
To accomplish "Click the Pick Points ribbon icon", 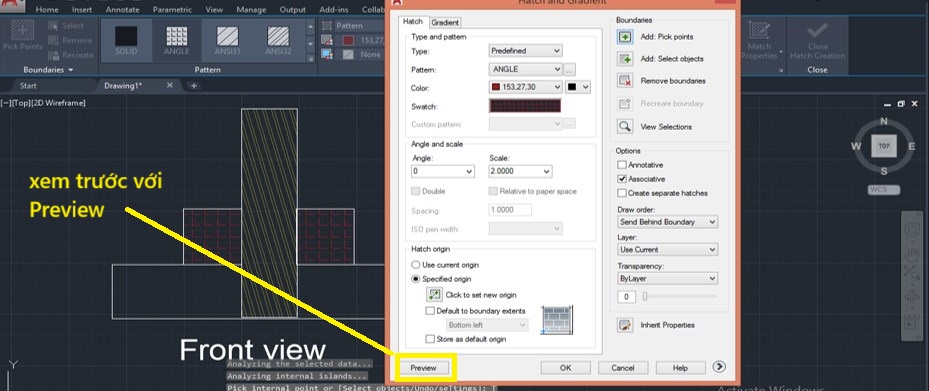I will 23,36.
